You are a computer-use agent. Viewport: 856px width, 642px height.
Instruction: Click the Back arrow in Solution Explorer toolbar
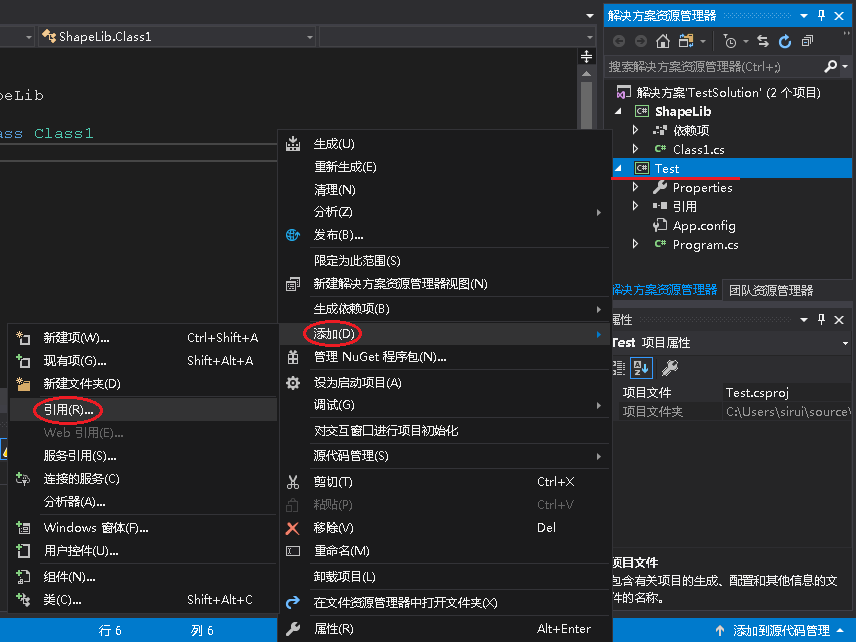[619, 41]
